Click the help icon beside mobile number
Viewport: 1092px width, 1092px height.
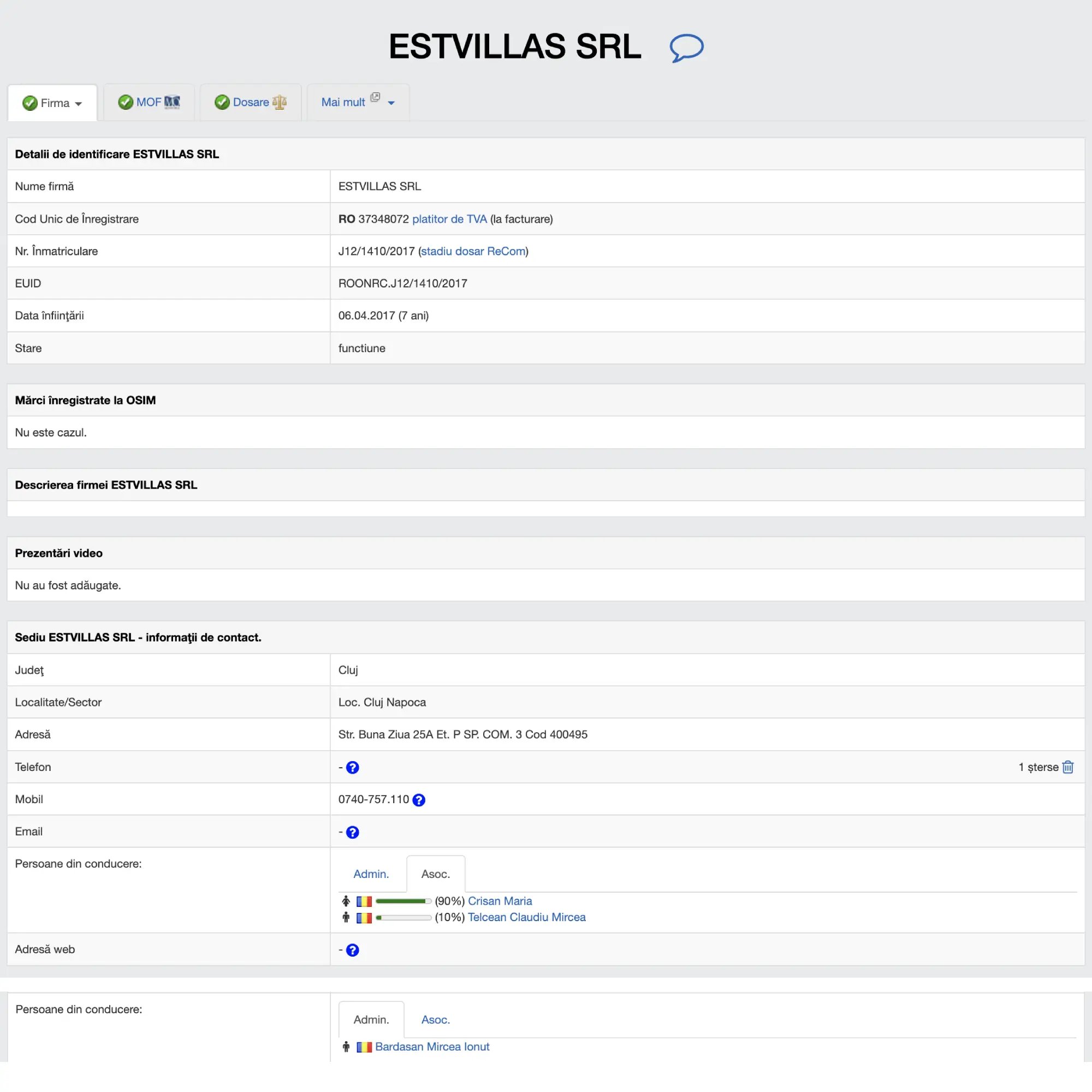tap(419, 800)
